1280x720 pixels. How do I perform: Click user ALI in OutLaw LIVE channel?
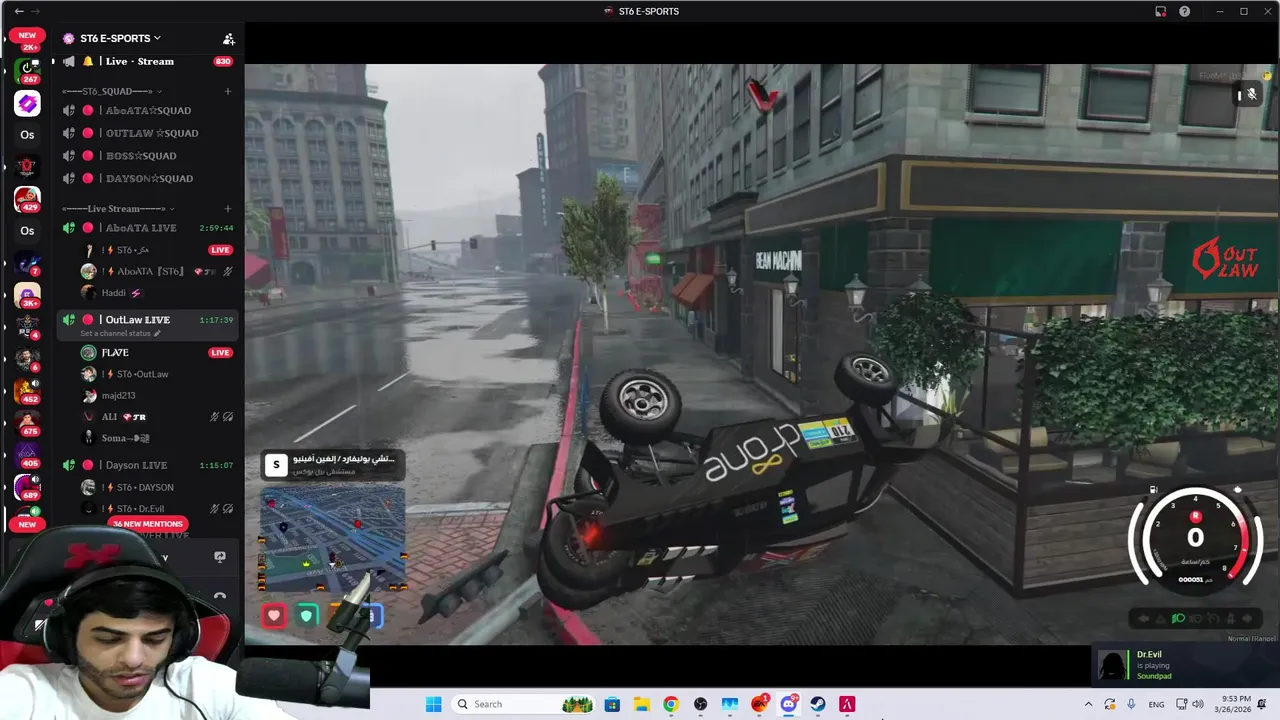coord(109,417)
